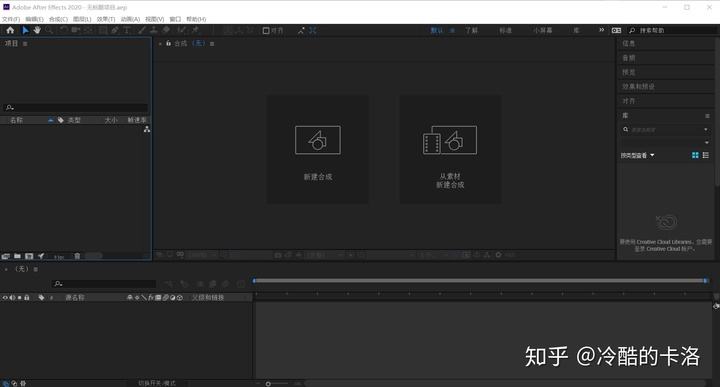Select the Hand tool
720x387 pixels.
[37, 30]
